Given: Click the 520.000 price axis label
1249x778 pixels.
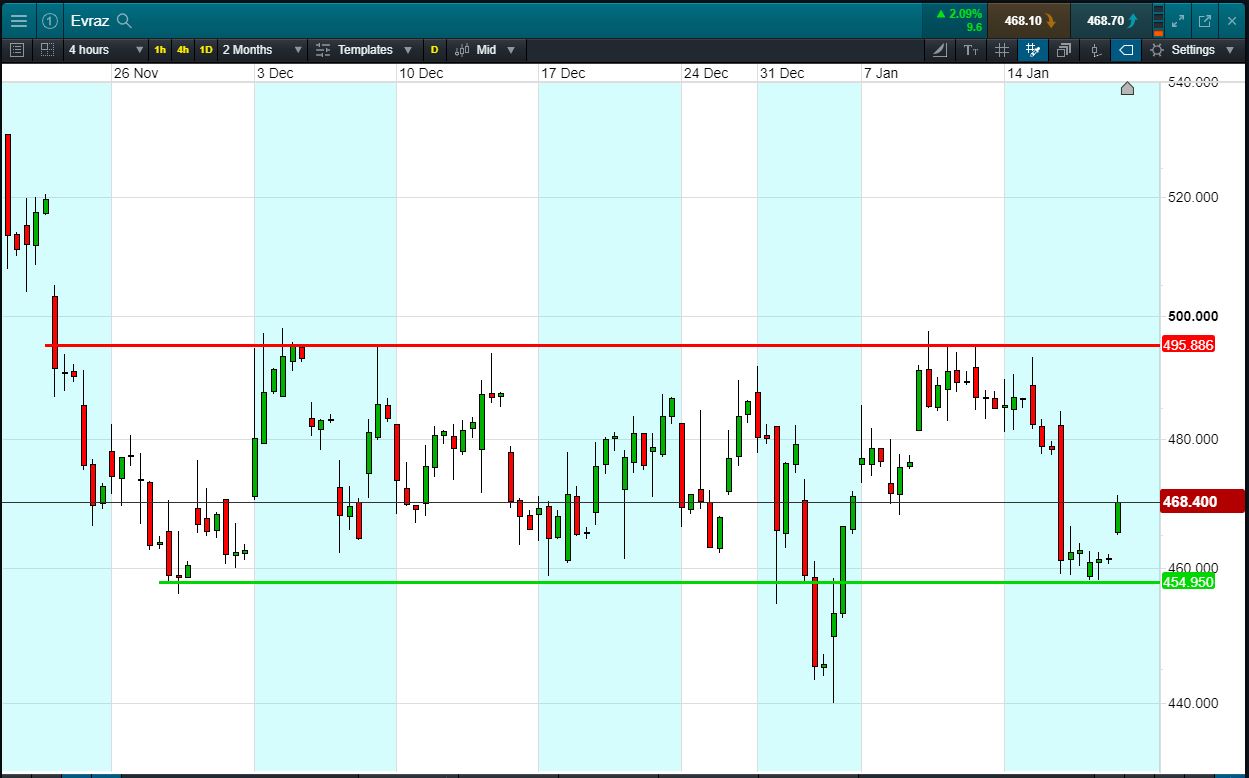Looking at the screenshot, I should coord(1192,197).
